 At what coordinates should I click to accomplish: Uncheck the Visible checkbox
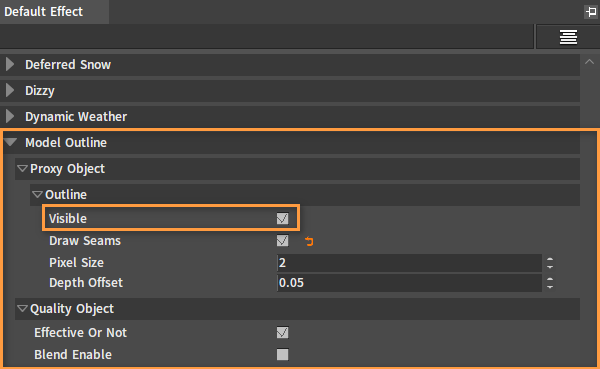[282, 219]
